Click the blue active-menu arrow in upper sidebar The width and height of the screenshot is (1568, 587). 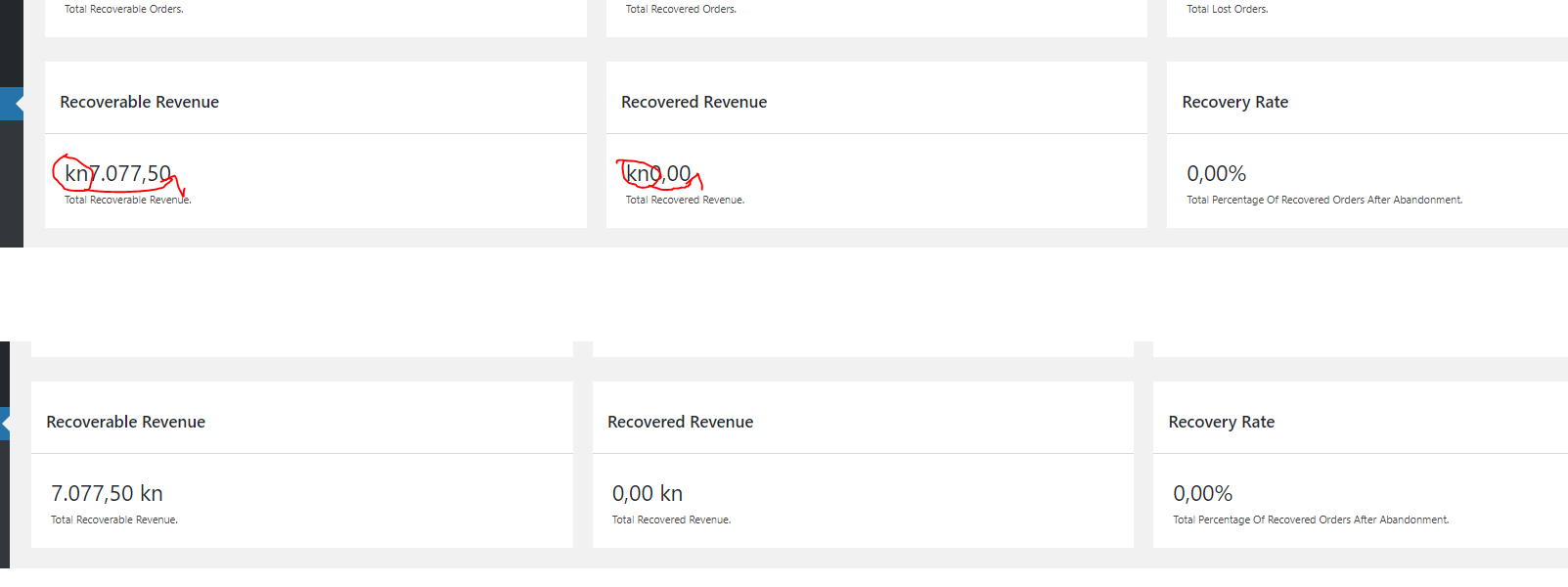pyautogui.click(x=12, y=104)
